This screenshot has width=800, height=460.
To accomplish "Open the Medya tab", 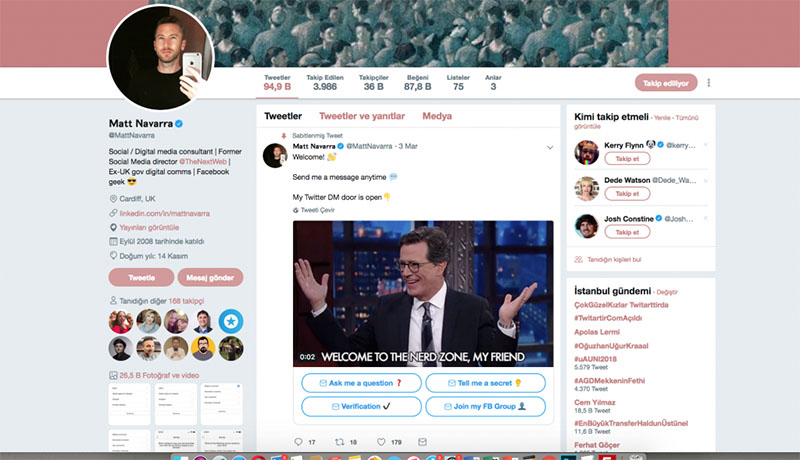I will pos(437,116).
